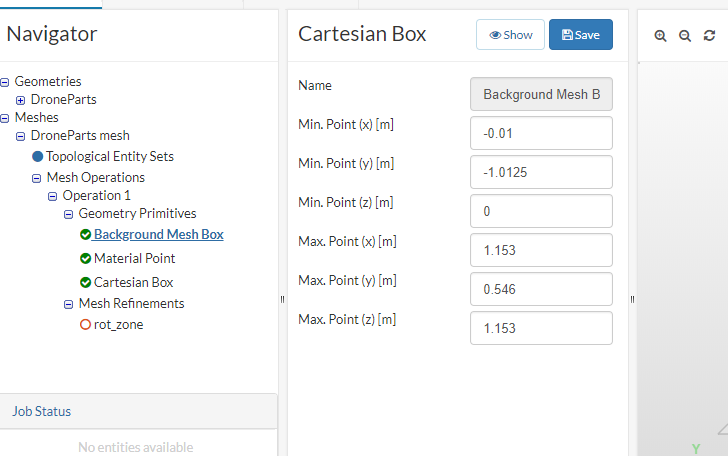
Task: Click the zoom out magnifier icon
Action: point(685,35)
